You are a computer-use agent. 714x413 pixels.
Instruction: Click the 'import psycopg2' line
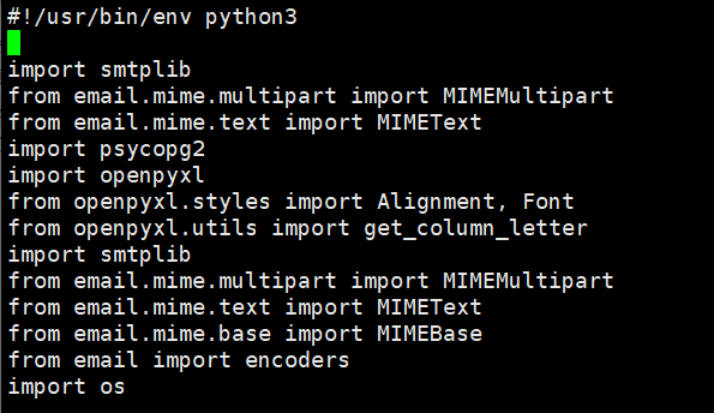tap(106, 149)
